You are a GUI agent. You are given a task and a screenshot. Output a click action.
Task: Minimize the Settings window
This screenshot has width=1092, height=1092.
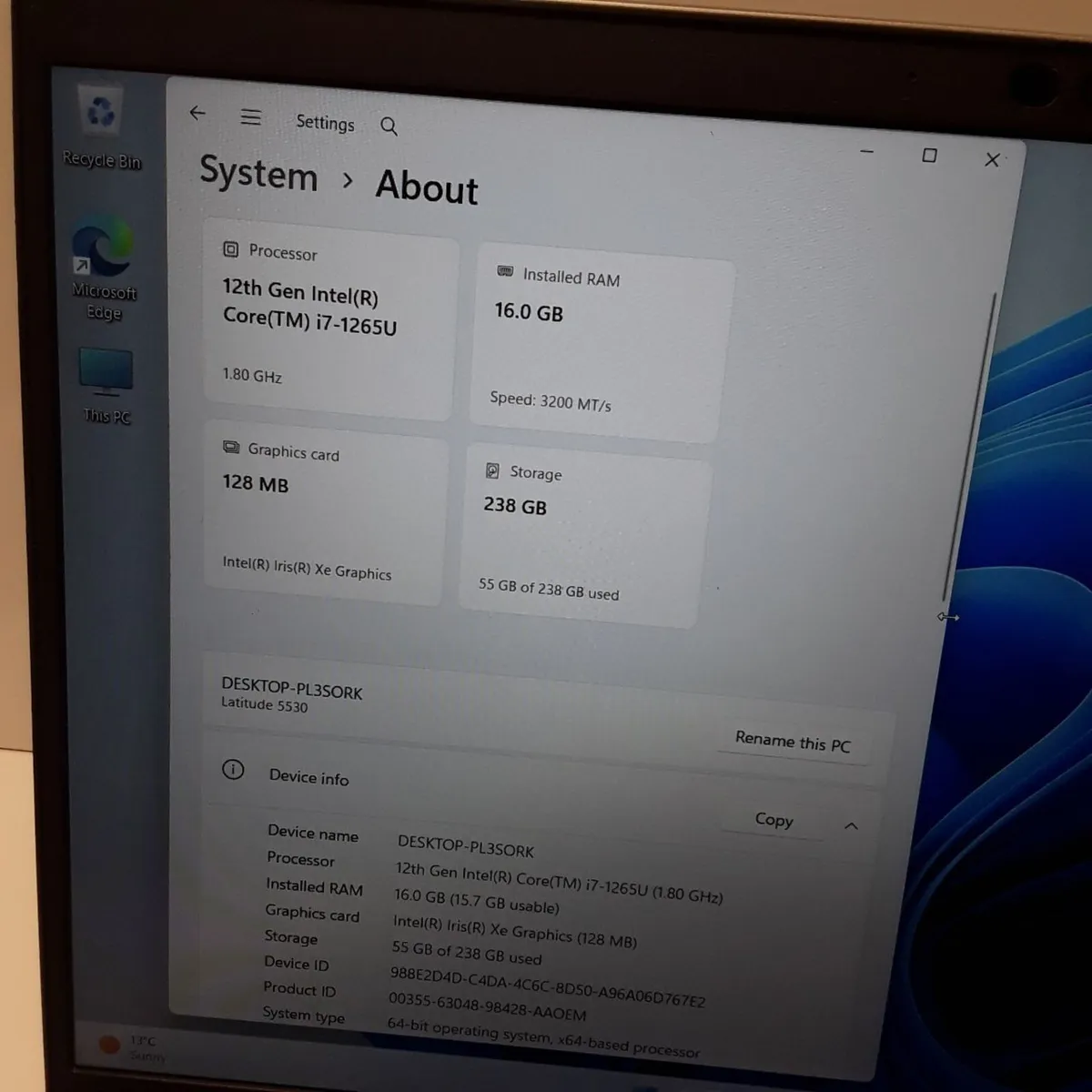point(867,151)
